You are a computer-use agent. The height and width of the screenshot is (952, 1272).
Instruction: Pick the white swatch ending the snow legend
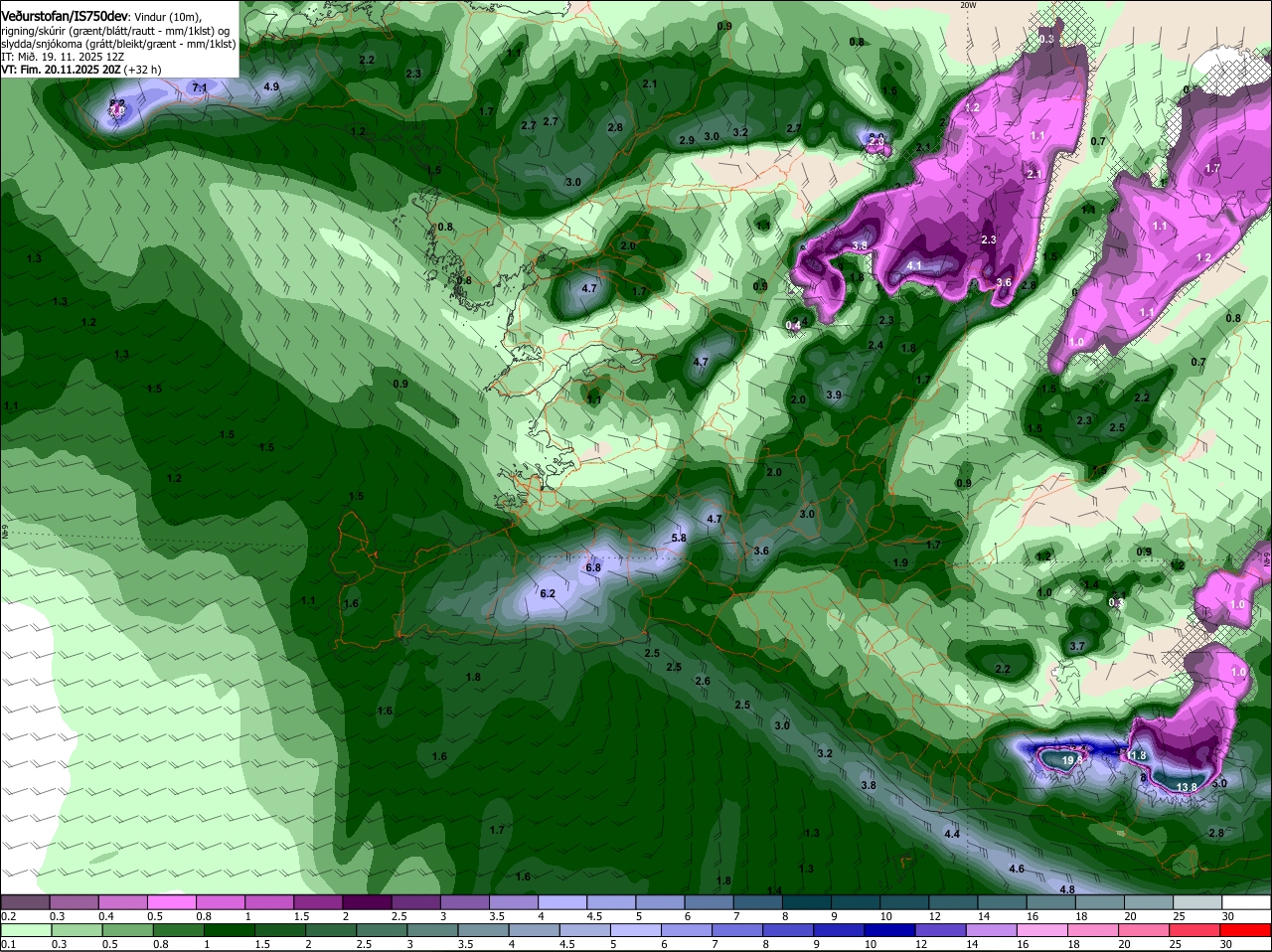pyautogui.click(x=1246, y=902)
